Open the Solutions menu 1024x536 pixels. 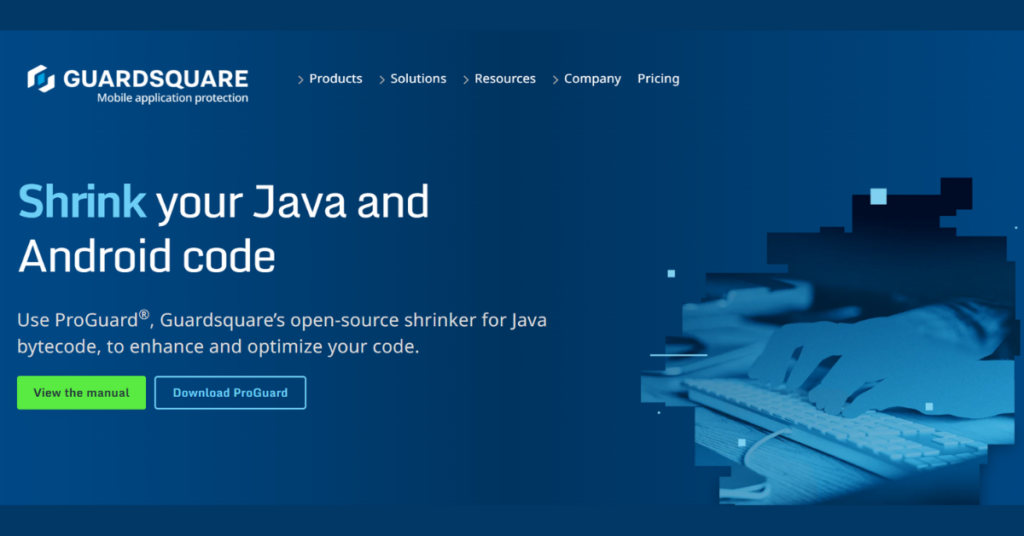[x=418, y=78]
